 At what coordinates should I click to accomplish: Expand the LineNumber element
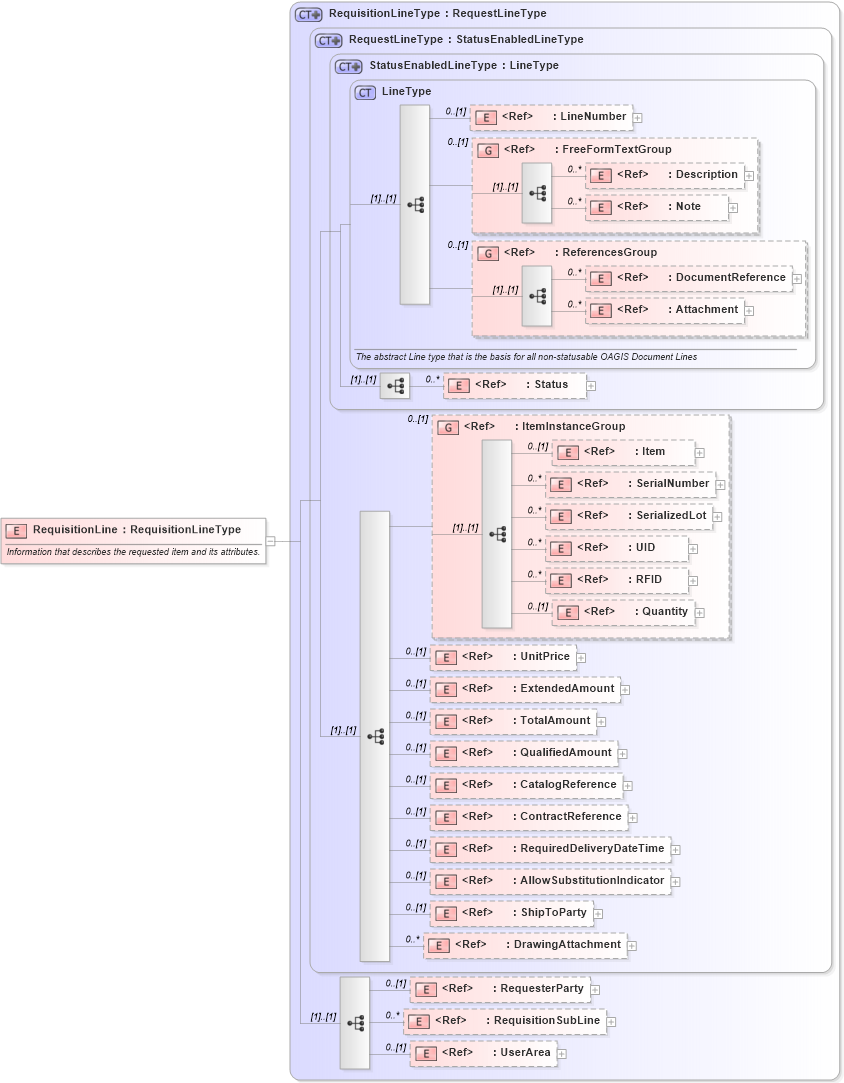[637, 117]
